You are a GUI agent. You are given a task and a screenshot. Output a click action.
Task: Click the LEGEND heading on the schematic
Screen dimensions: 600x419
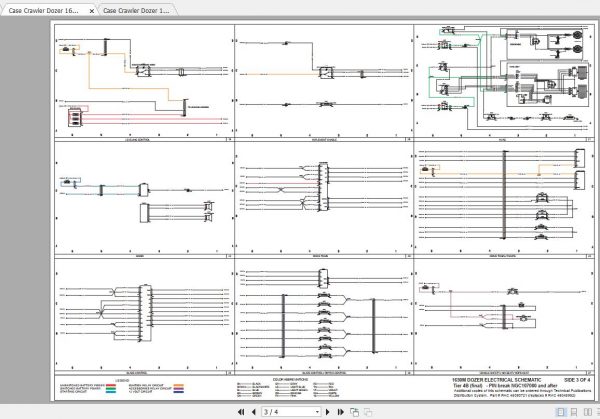(x=122, y=381)
